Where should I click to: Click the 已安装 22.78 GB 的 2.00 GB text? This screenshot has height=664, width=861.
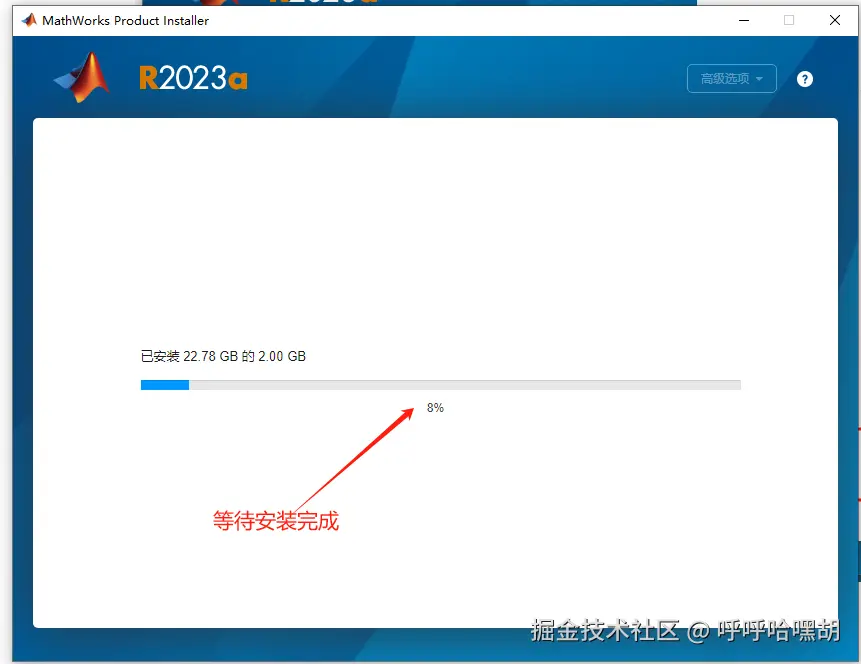pyautogui.click(x=223, y=356)
